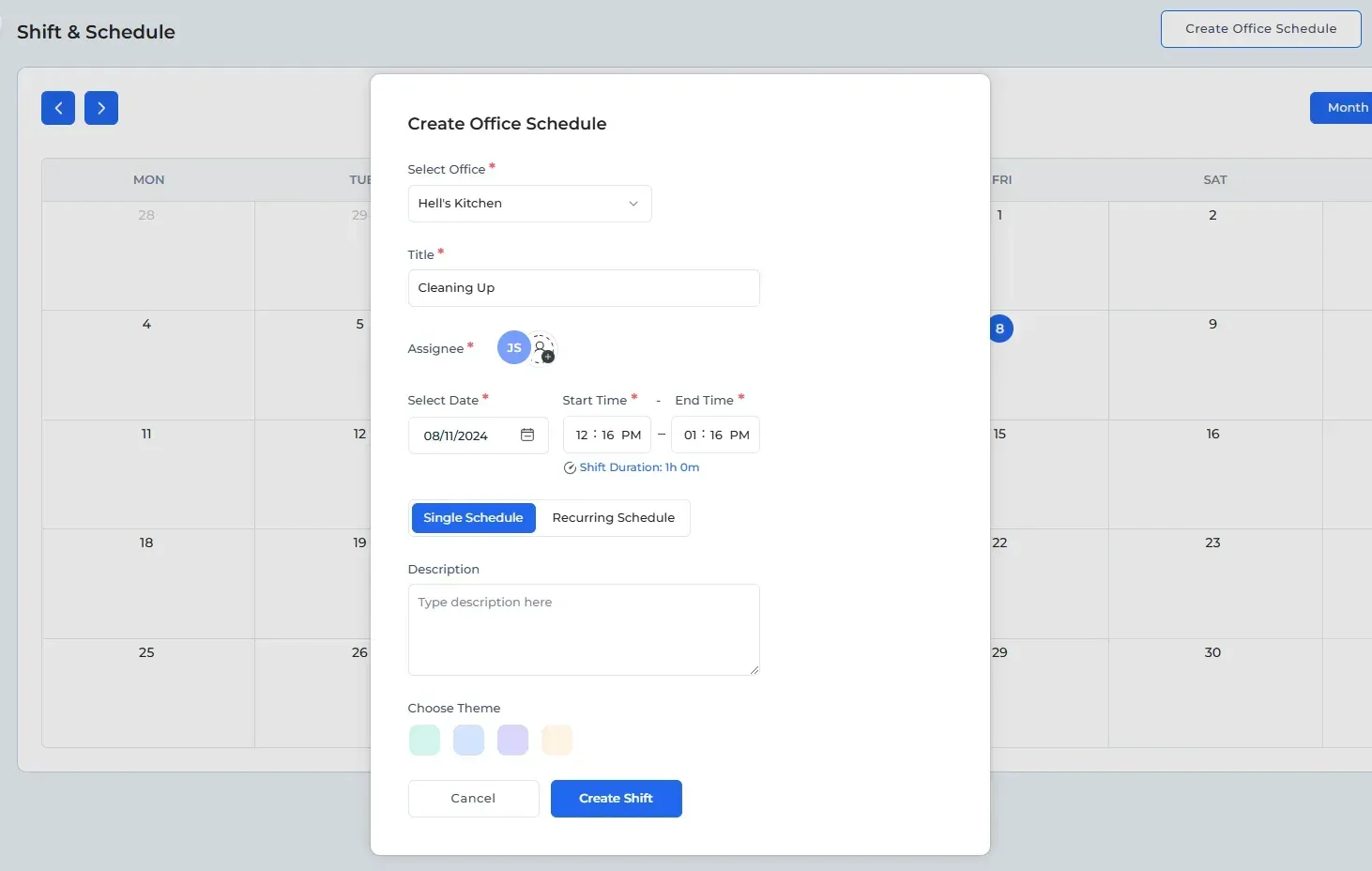Open the Select Office dropdown
This screenshot has width=1372, height=871.
coord(528,204)
